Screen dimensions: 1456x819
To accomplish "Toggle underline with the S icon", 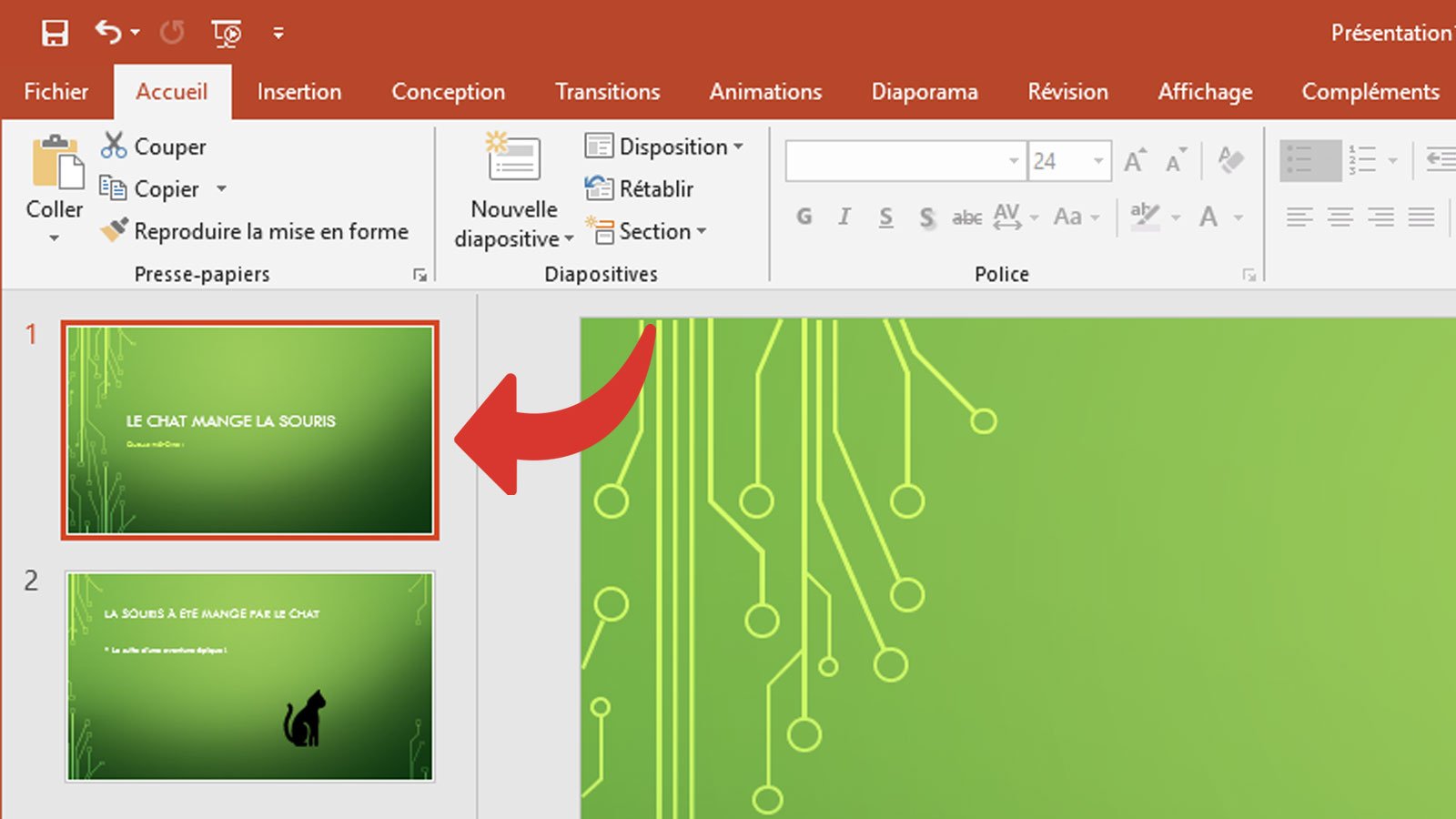I will [x=885, y=217].
